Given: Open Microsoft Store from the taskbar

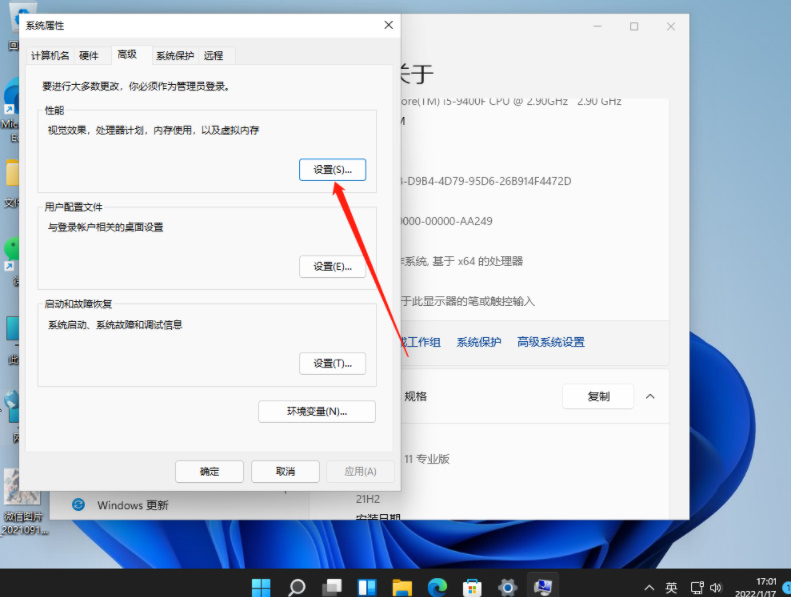Looking at the screenshot, I should [472, 587].
